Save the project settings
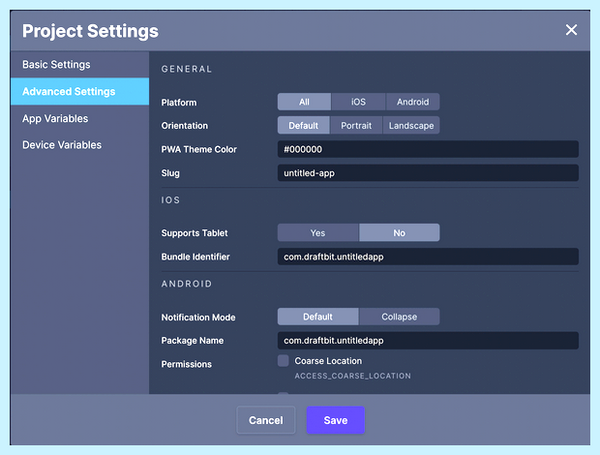600x455 pixels. click(x=336, y=420)
